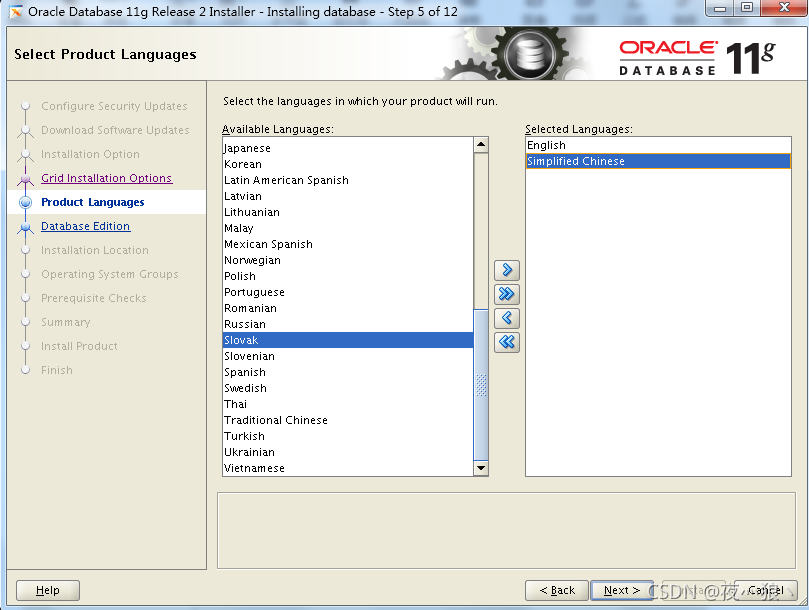Viewport: 809px width, 610px height.
Task: Maximize the installer window
Action: tap(747, 8)
